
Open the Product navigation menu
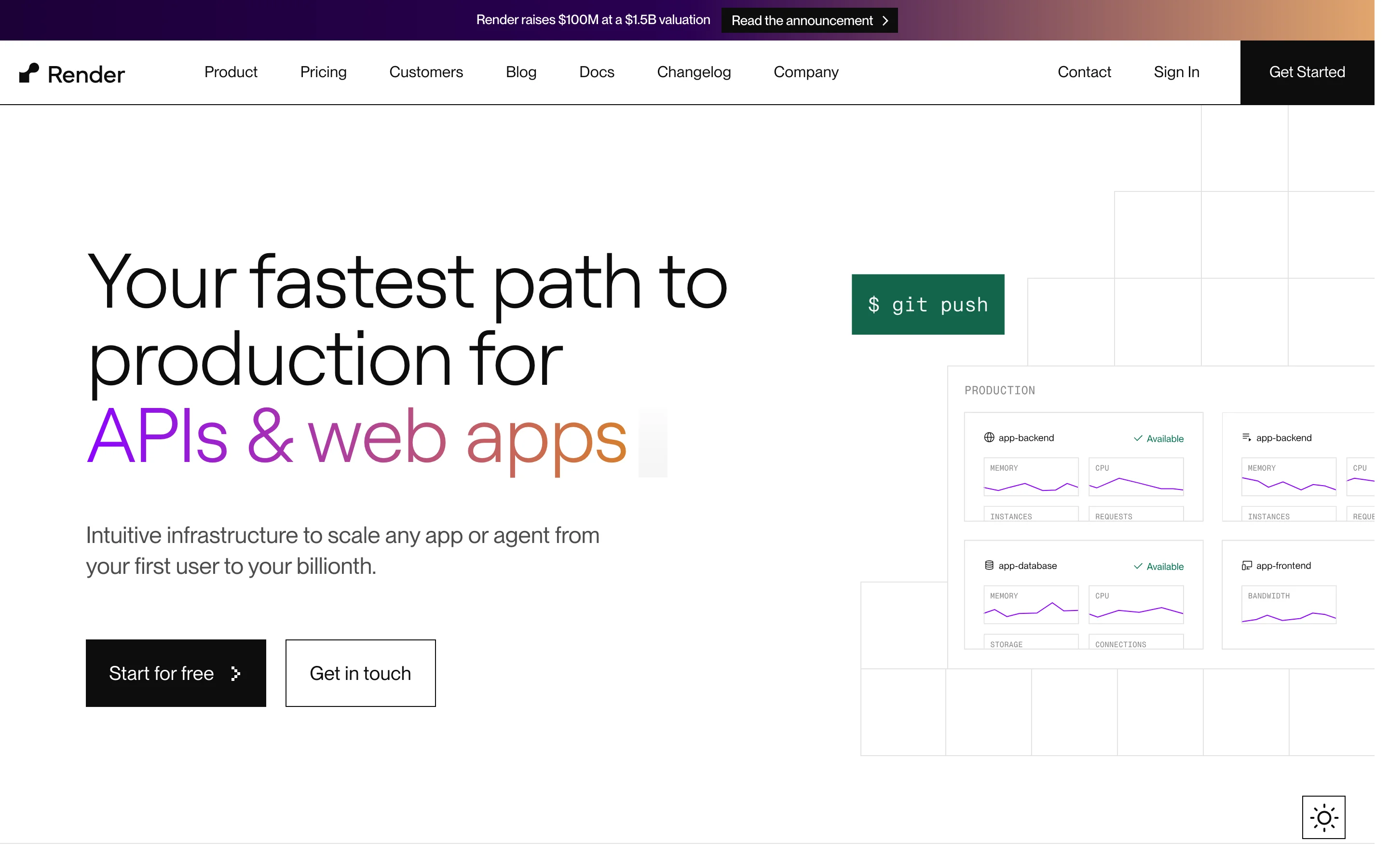[x=231, y=72]
